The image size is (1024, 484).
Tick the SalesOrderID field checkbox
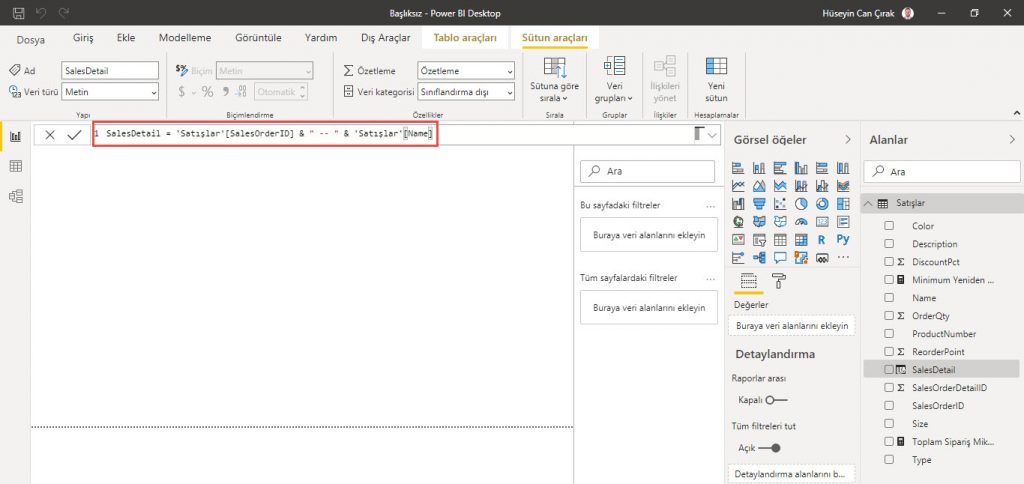pyautogui.click(x=889, y=406)
